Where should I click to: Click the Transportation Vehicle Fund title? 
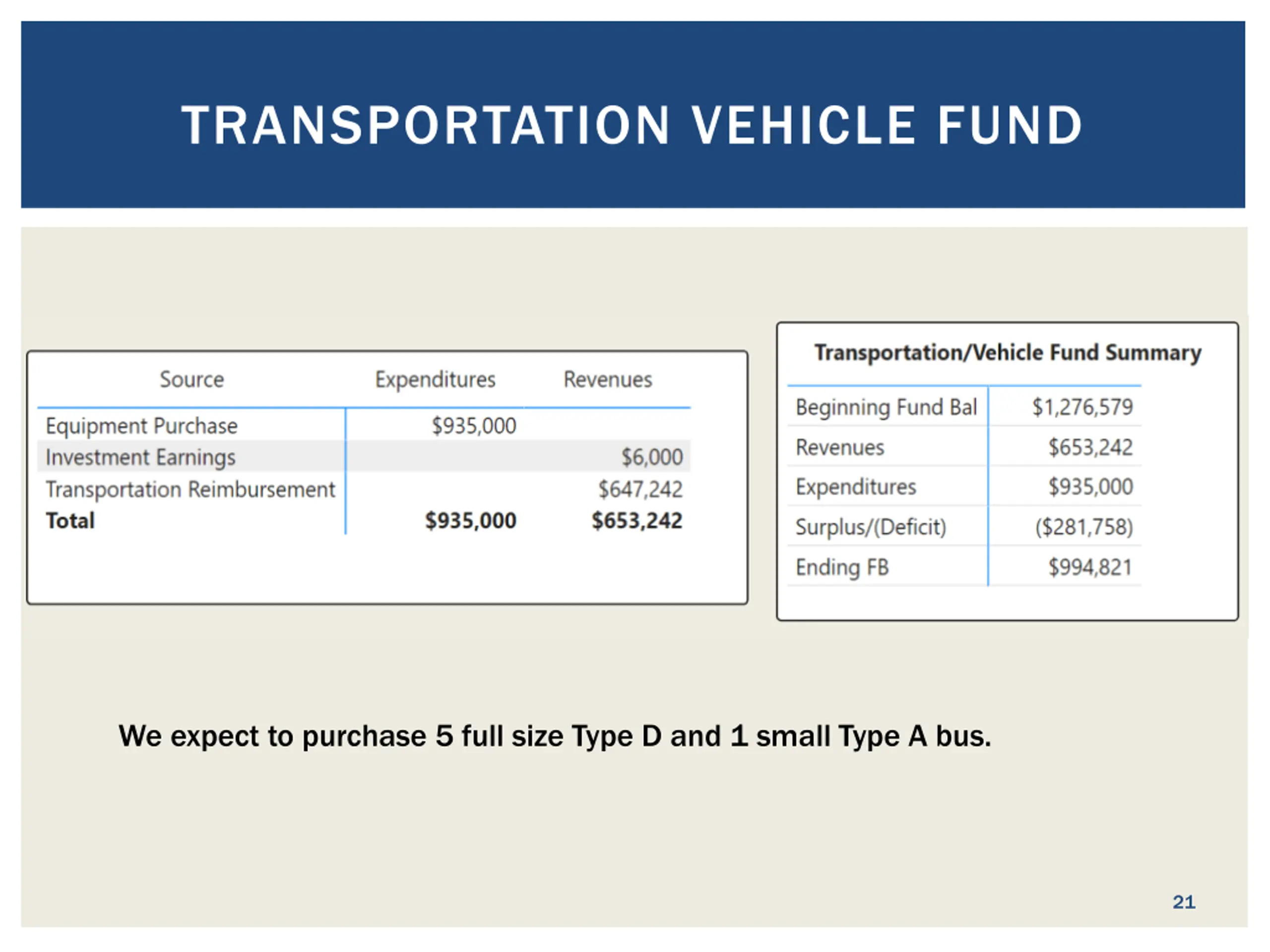pyautogui.click(x=632, y=124)
